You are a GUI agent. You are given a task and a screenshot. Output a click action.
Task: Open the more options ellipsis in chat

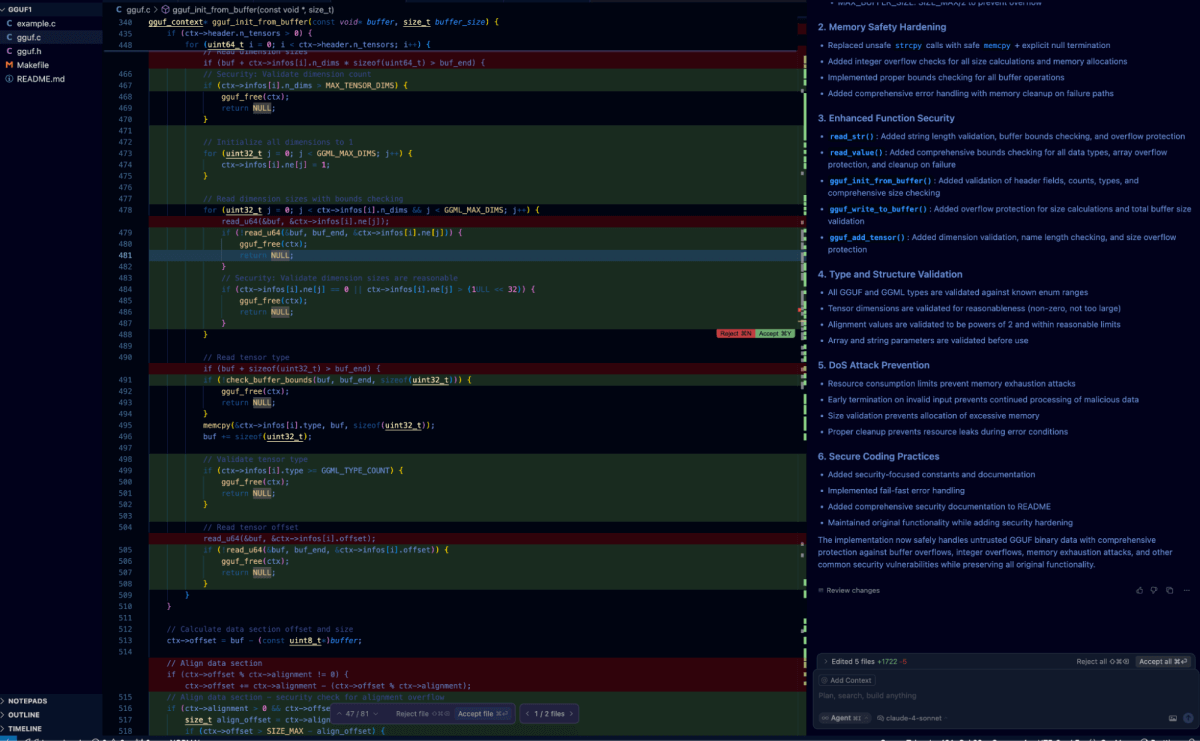pos(1185,590)
